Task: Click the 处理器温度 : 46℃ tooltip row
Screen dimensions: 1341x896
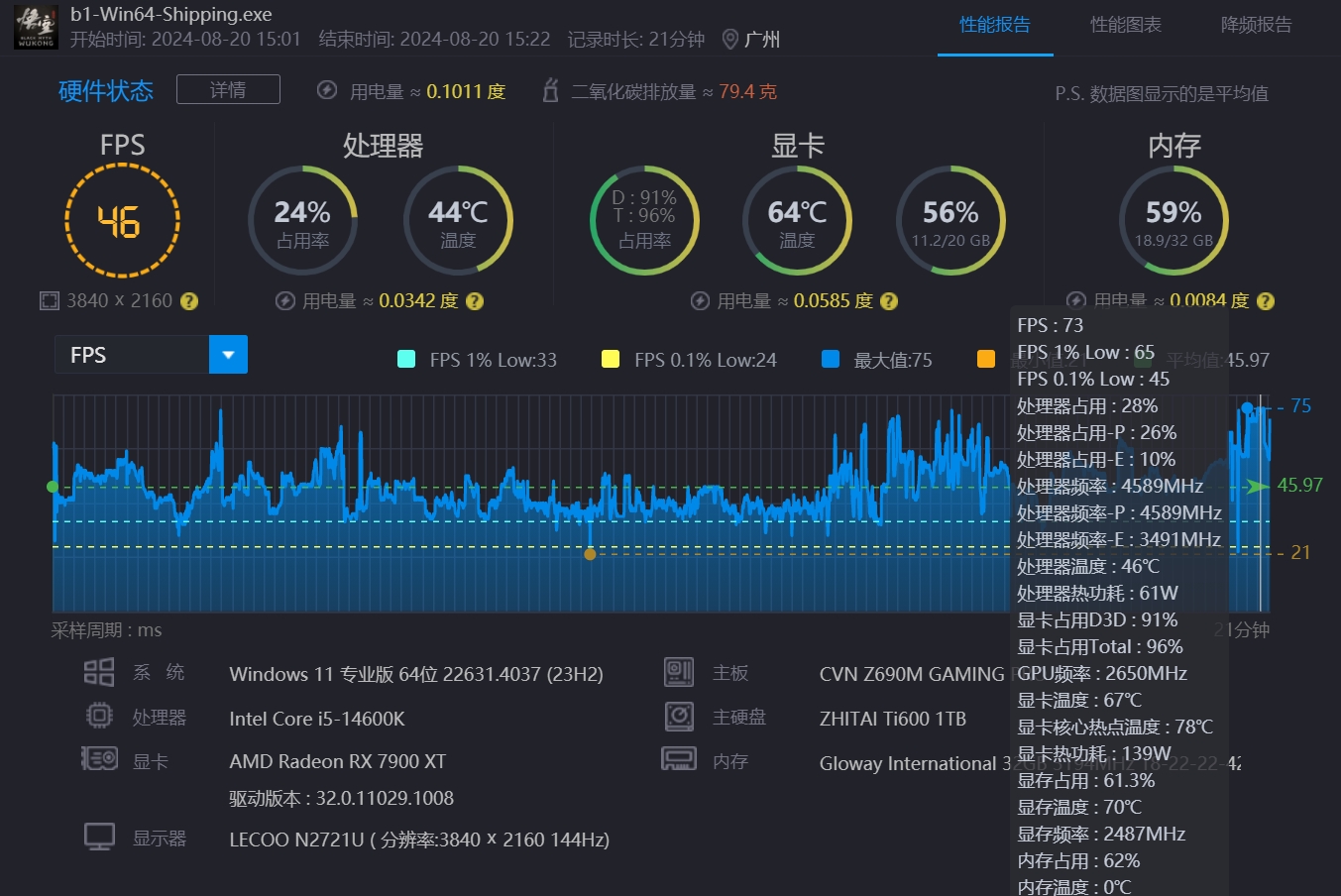Action: pos(1088,566)
